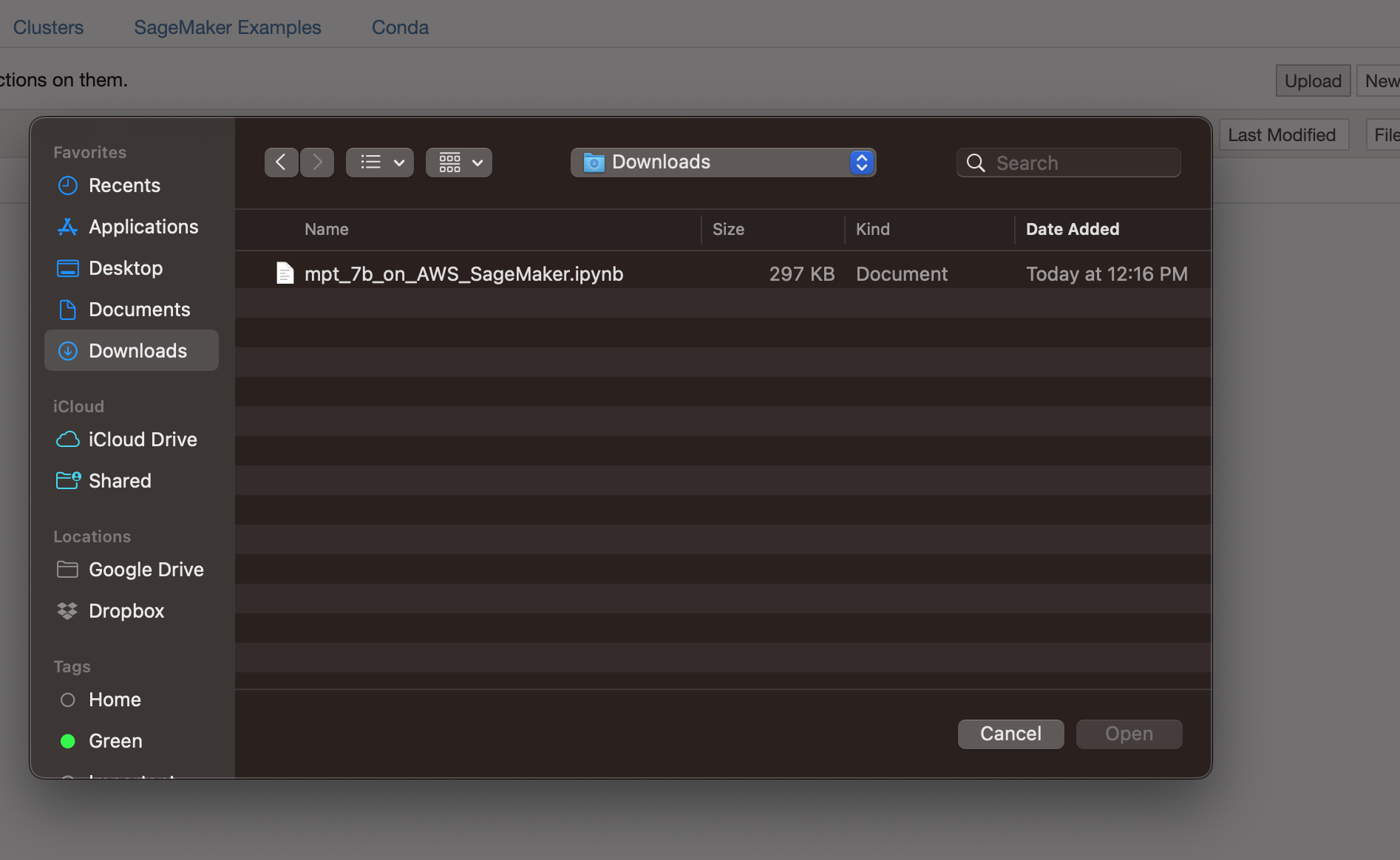Go to Desktop folder in sidebar
This screenshot has height=860, width=1400.
[x=125, y=268]
